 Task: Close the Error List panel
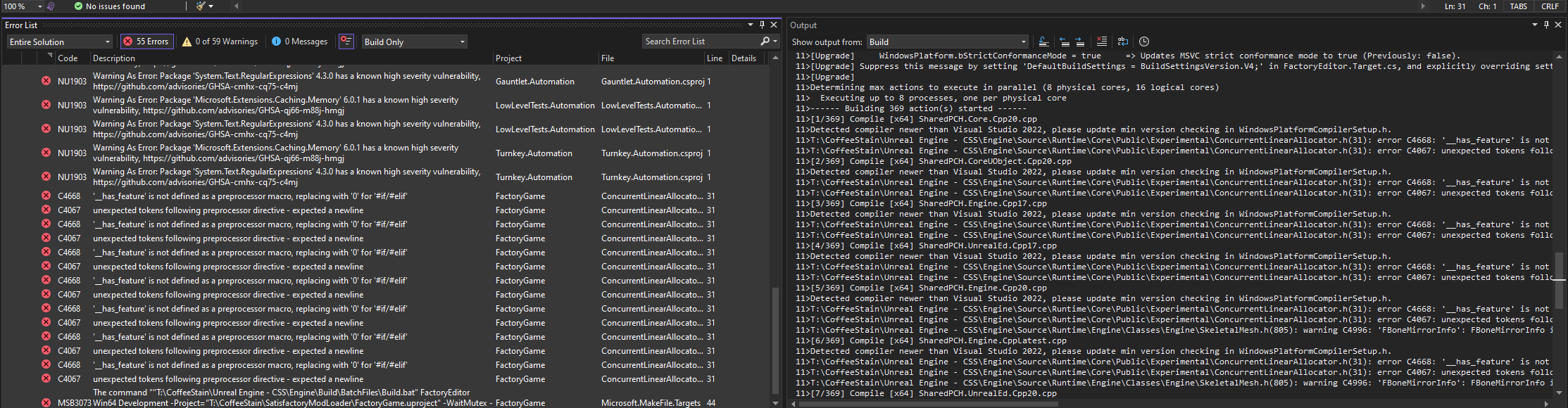pyautogui.click(x=774, y=25)
